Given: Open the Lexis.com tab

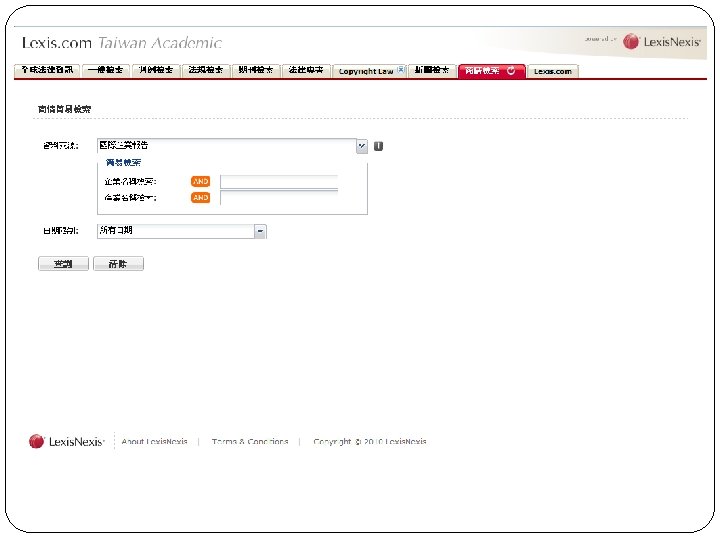Looking at the screenshot, I should coord(553,71).
